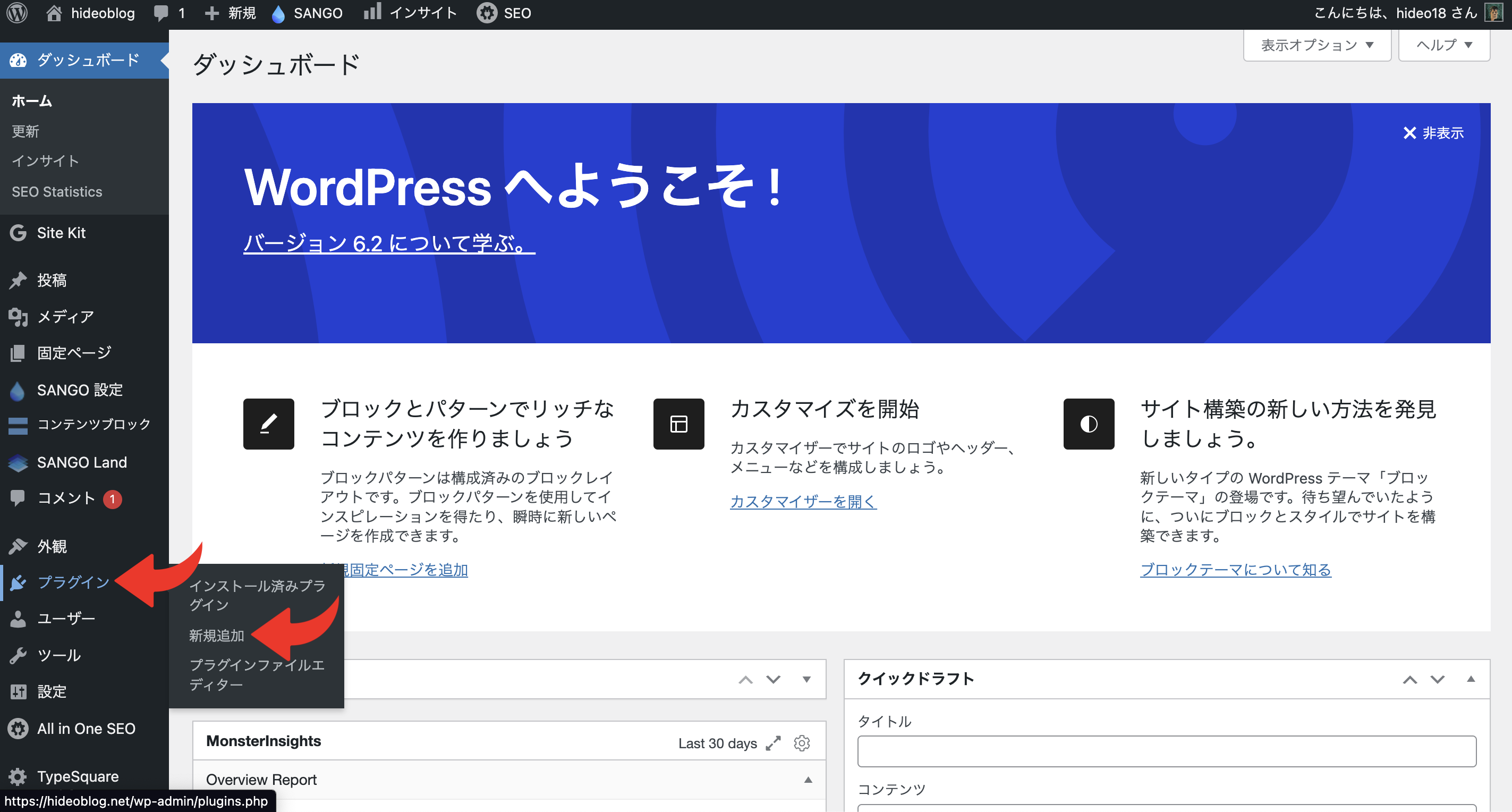Image resolution: width=1512 pixels, height=812 pixels.
Task: Toggle the left widget panel triangle
Action: point(806,679)
